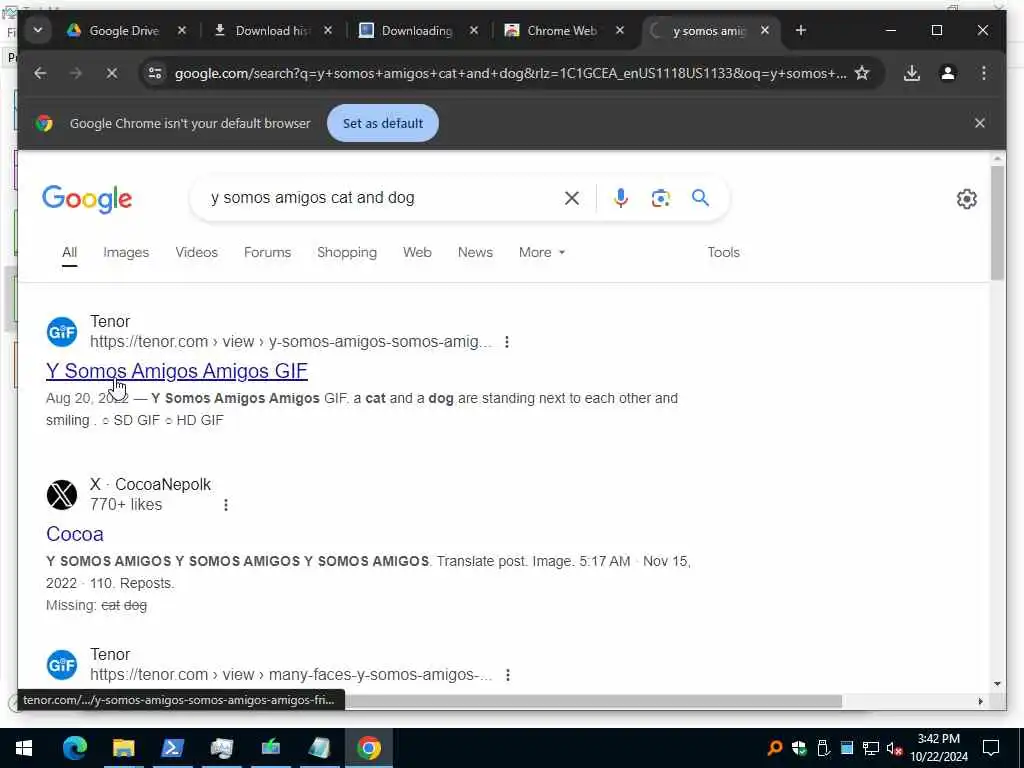The width and height of the screenshot is (1024, 768).
Task: Switch to the Chrome Web Store tab
Action: 553,31
